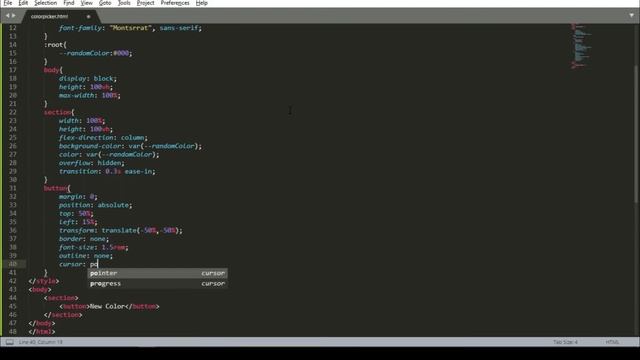Click line number 31 in the gutter
Viewport: 640px width, 360px height.
[x=13, y=188]
